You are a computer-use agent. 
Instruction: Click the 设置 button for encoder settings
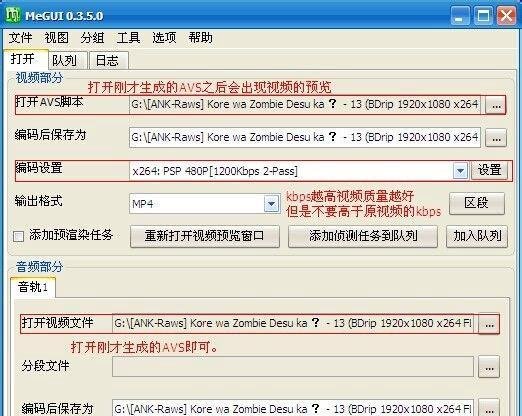point(490,170)
